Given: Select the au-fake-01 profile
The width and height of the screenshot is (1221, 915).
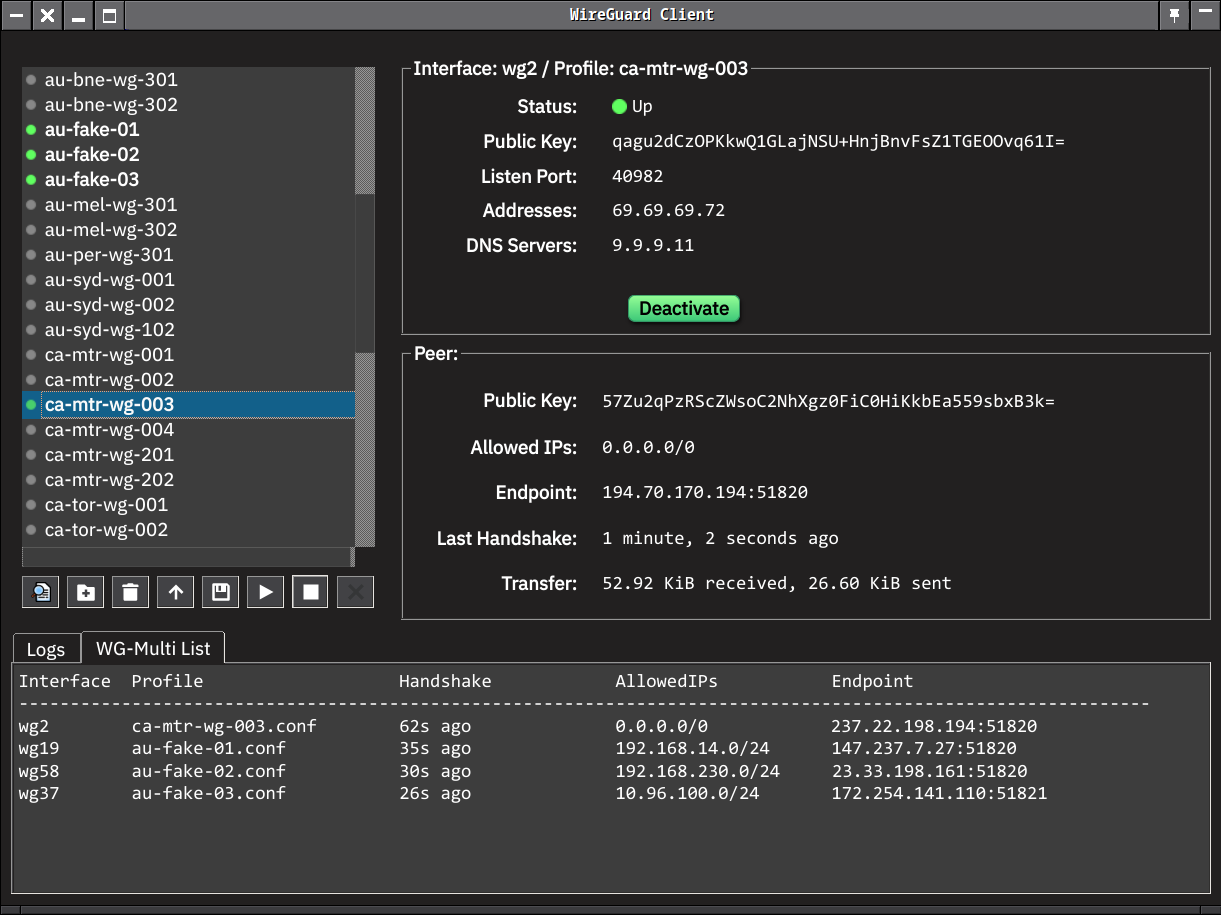Looking at the screenshot, I should [x=92, y=130].
